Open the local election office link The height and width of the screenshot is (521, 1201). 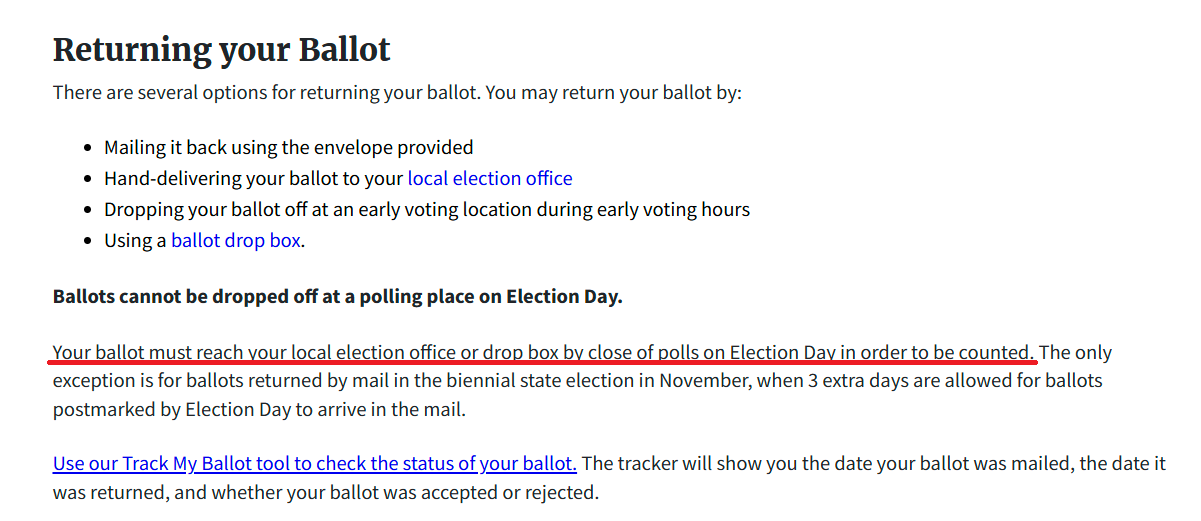(489, 179)
